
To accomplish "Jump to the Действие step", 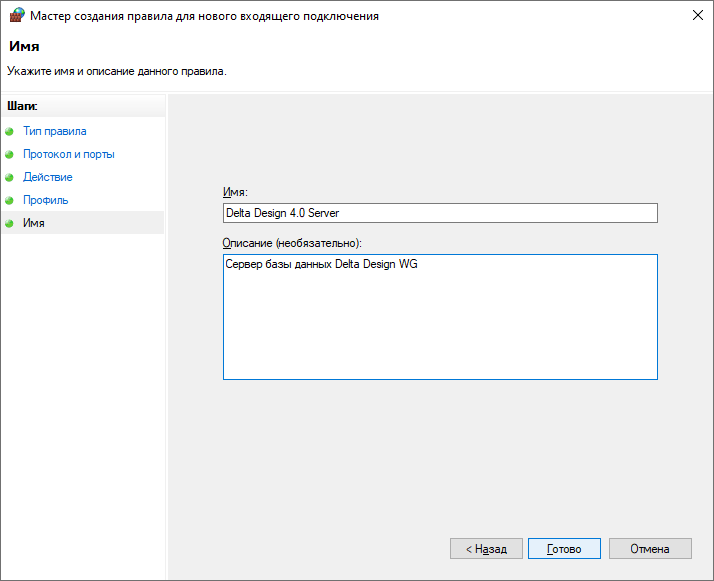I will click(47, 177).
